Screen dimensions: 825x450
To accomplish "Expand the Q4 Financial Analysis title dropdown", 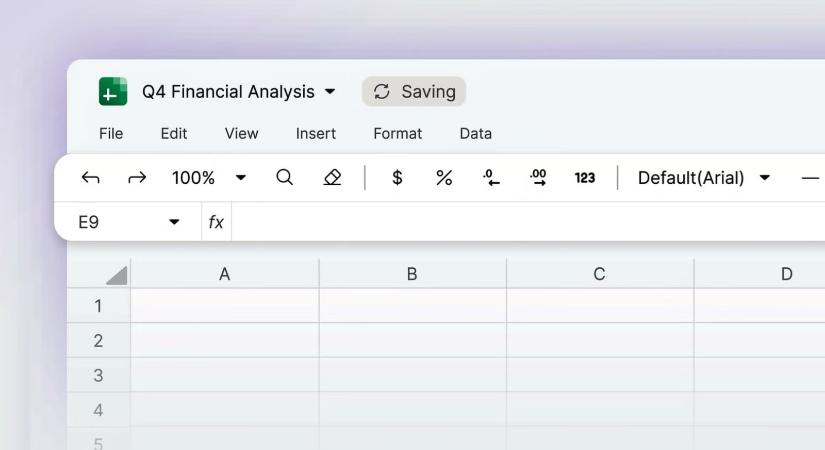I will [x=330, y=92].
